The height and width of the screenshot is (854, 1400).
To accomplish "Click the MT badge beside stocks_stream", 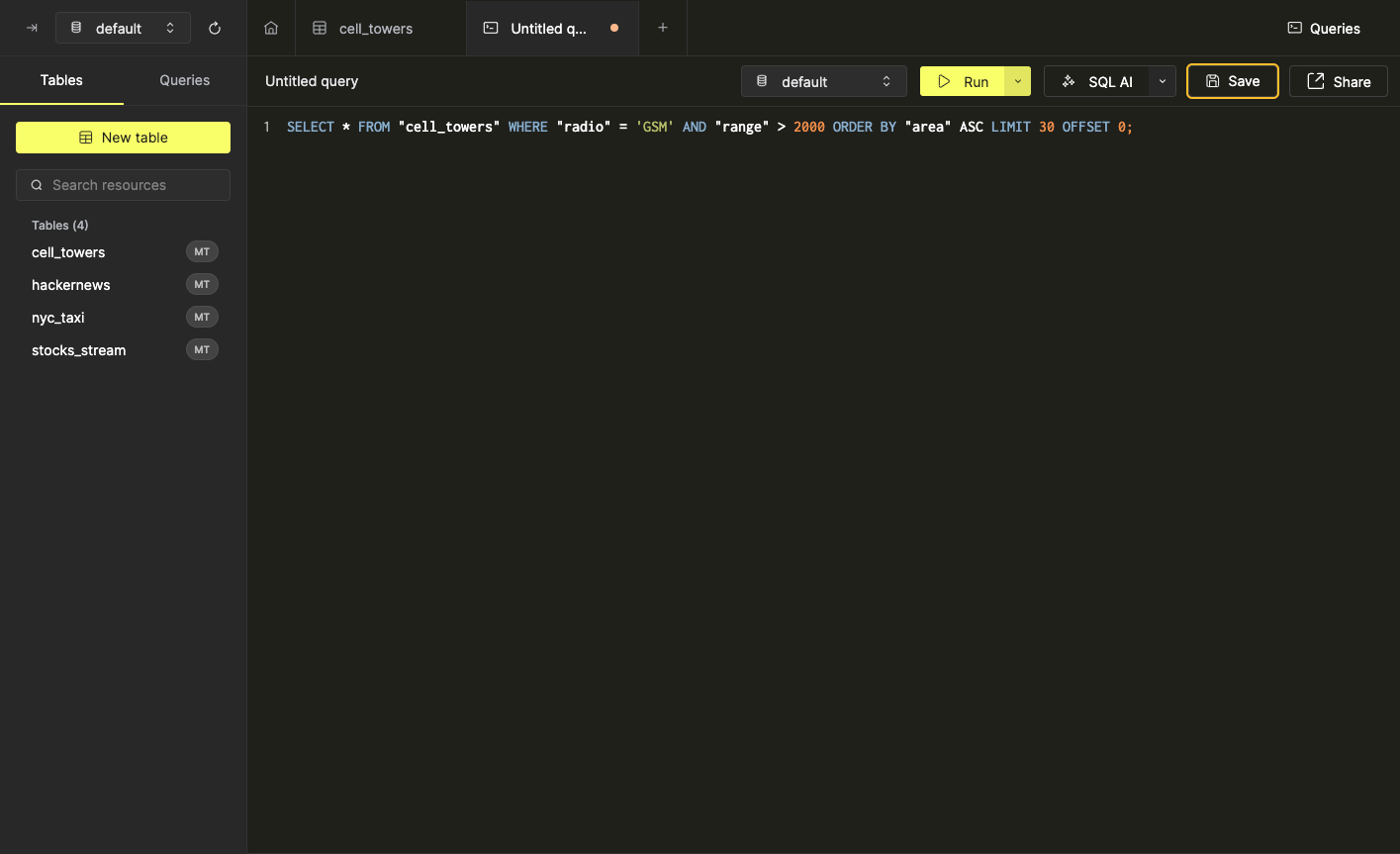I will (202, 349).
